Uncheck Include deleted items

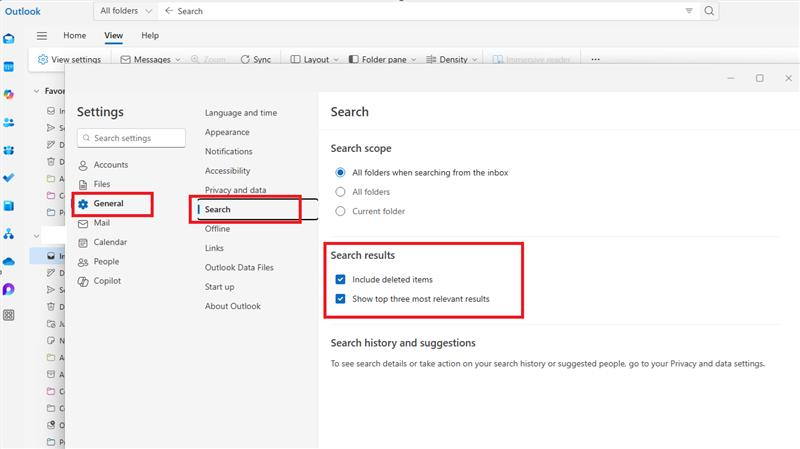340,280
